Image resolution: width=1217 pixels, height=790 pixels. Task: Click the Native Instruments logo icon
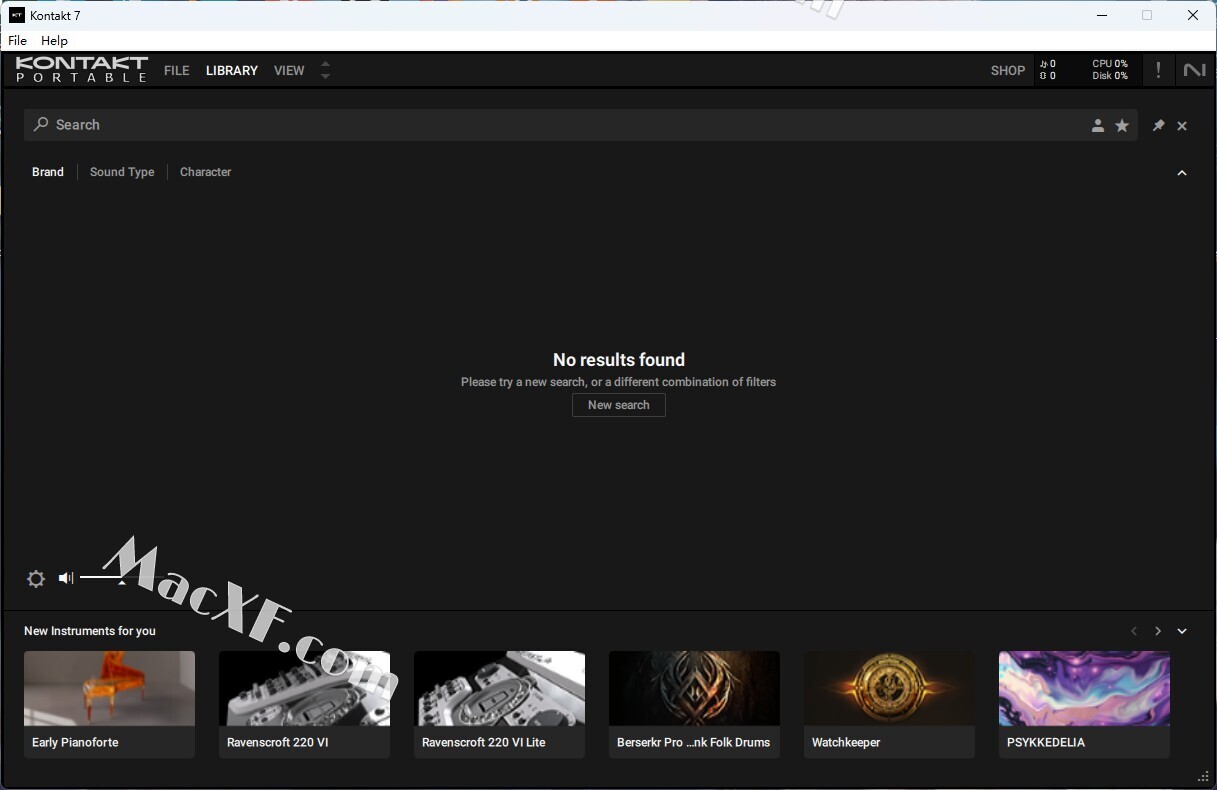pos(1194,70)
